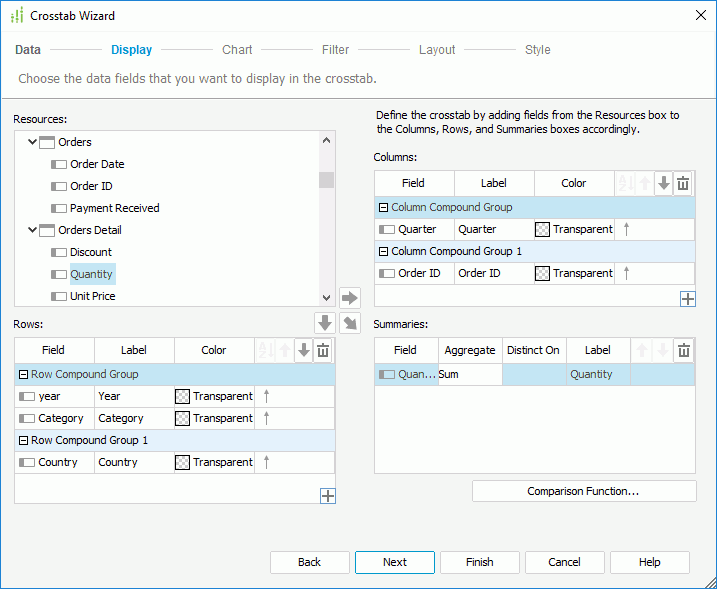Move column field down with arrow icon
Screen dimensions: 717x589
point(663,183)
